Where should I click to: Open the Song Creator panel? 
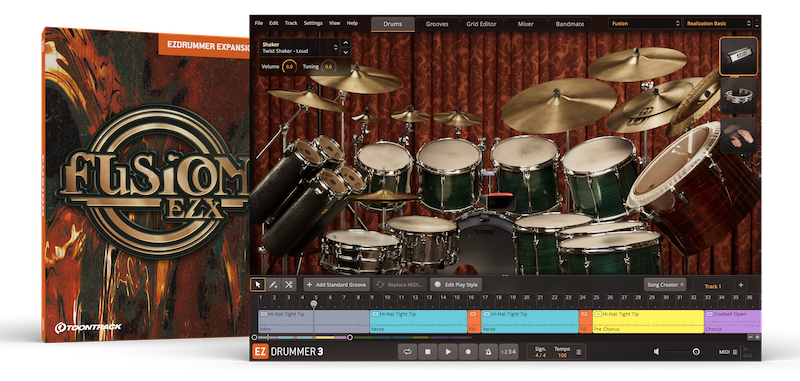click(x=665, y=285)
